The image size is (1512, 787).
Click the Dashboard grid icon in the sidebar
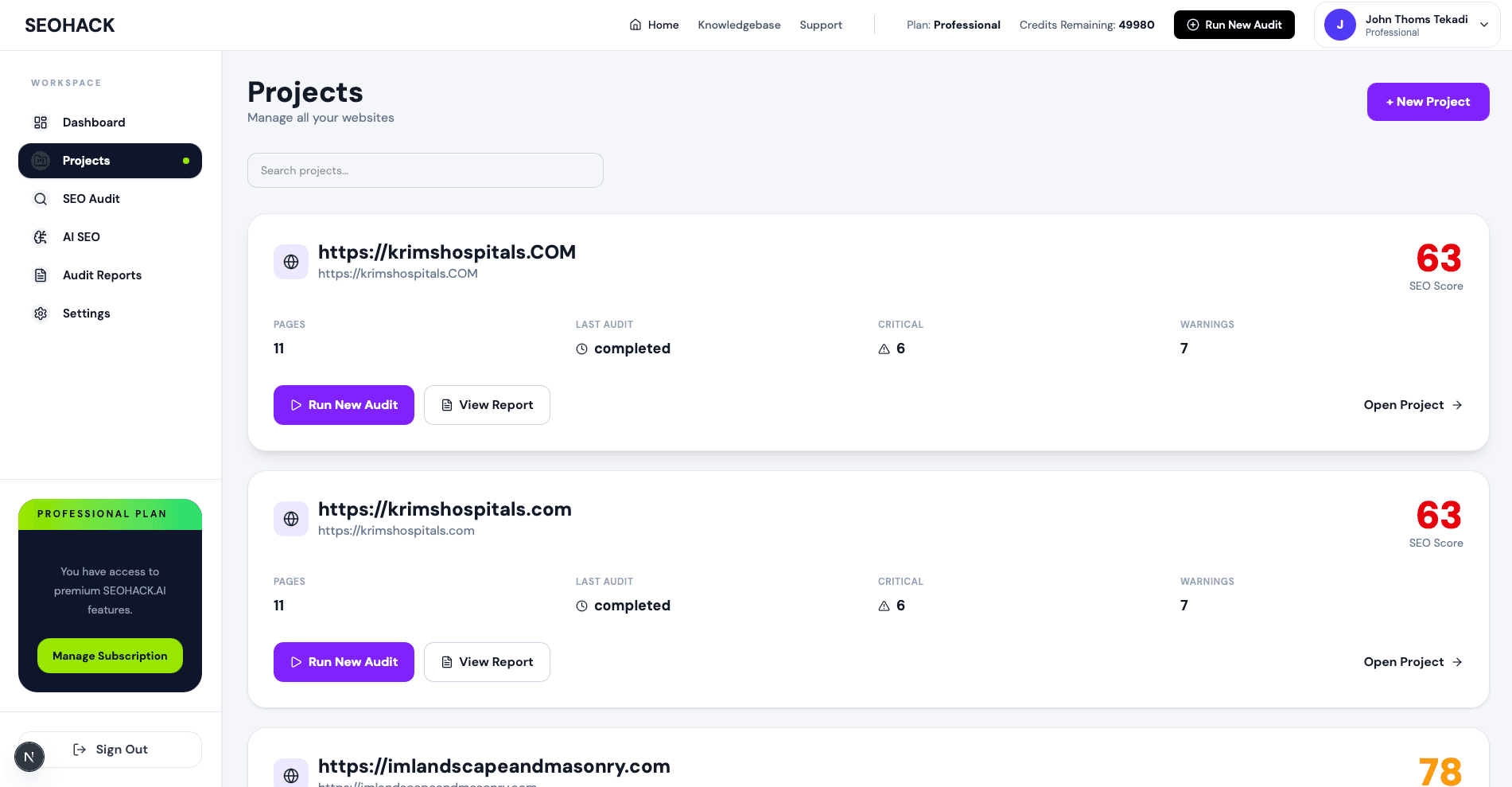point(41,123)
